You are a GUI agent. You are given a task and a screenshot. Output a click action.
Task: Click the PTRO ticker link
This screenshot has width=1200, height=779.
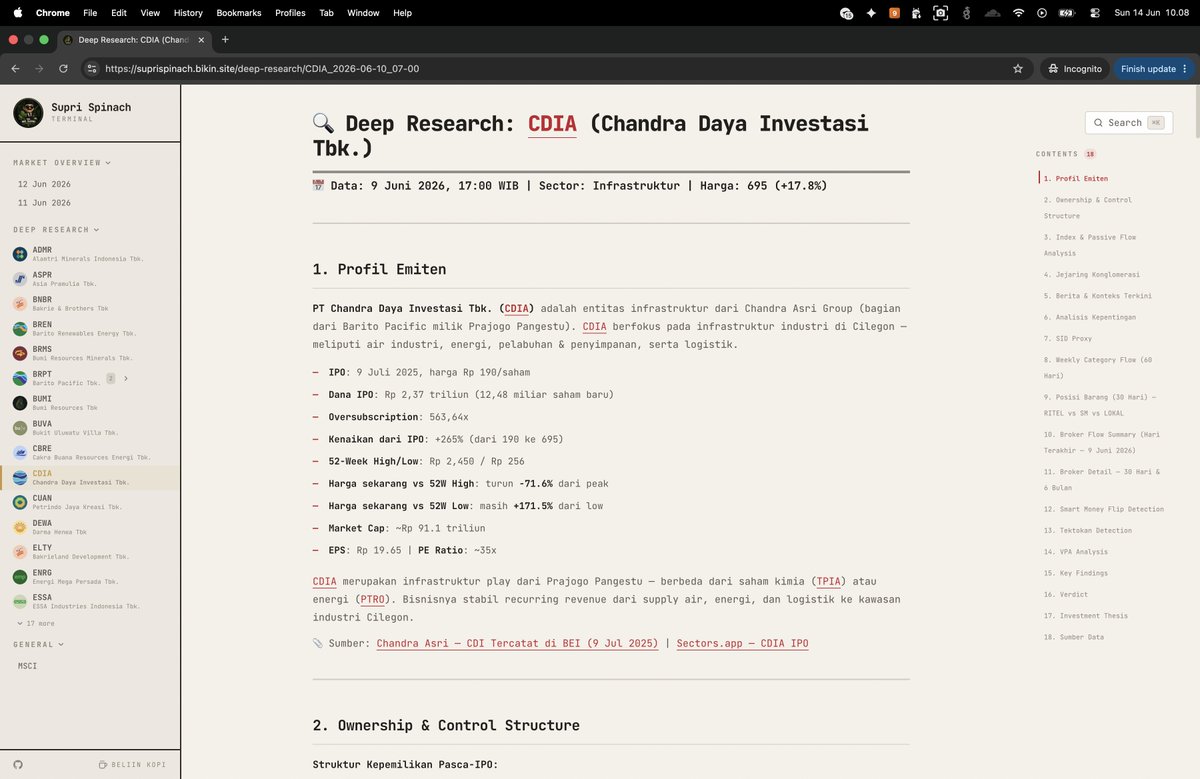tap(372, 600)
